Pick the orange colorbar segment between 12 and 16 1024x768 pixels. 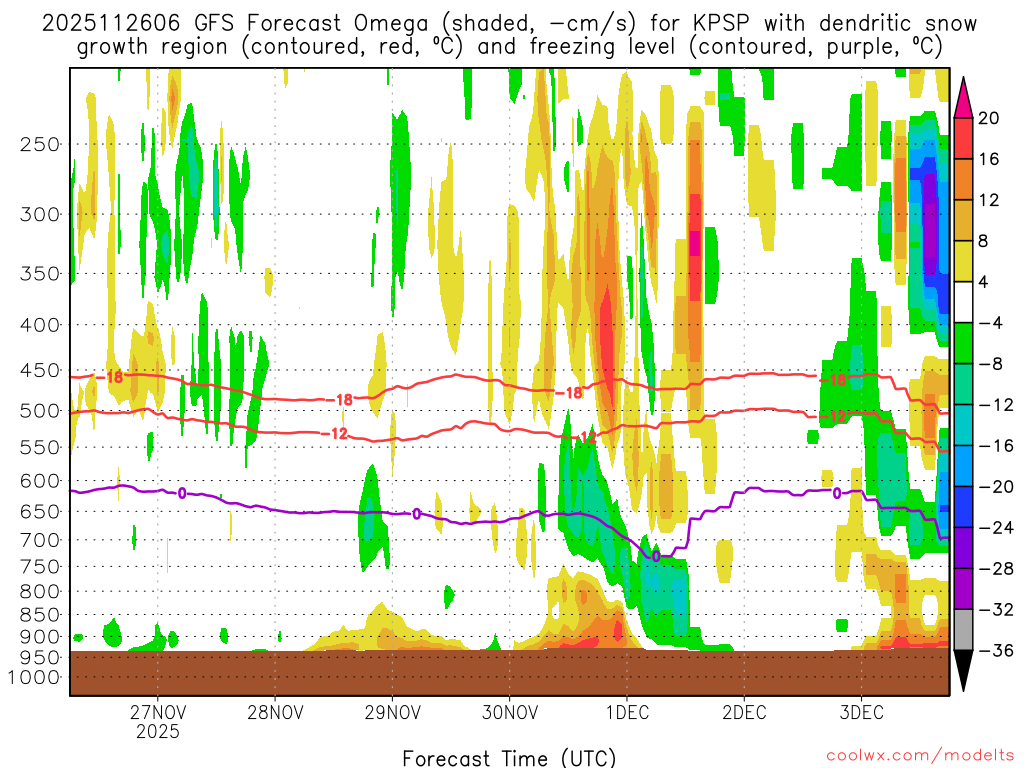(963, 180)
